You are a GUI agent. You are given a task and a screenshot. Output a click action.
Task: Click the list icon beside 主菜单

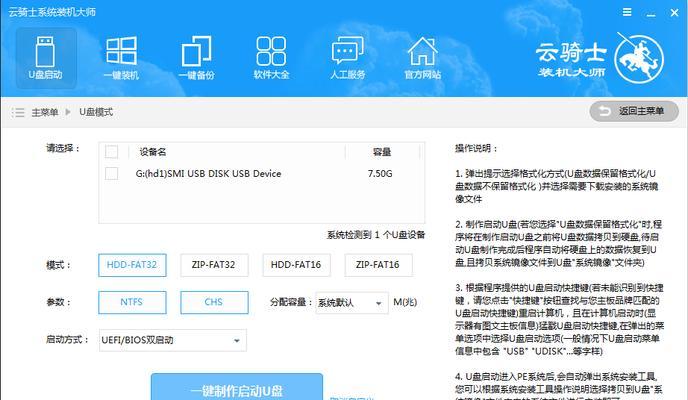(18, 112)
